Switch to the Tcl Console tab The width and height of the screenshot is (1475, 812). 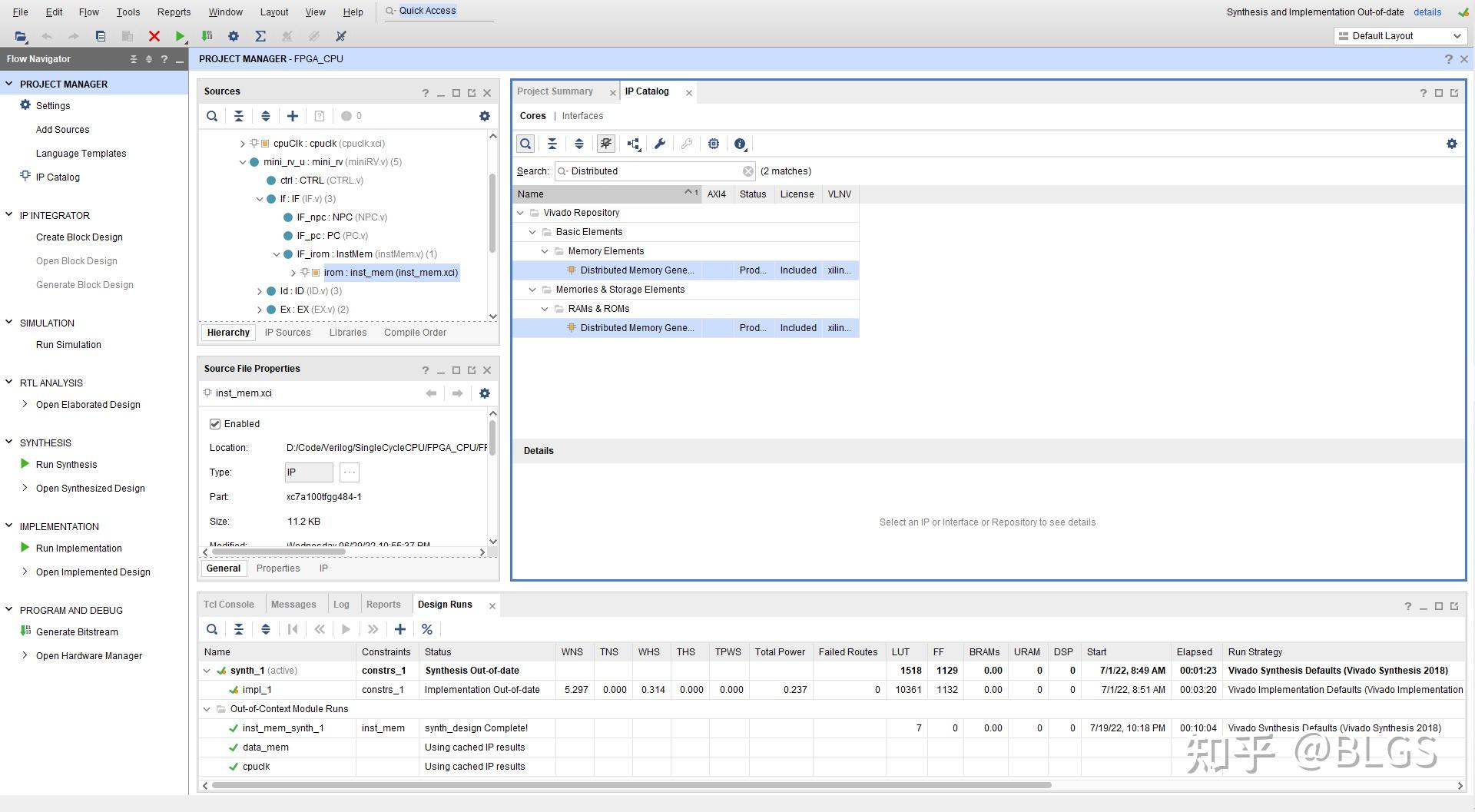(228, 605)
